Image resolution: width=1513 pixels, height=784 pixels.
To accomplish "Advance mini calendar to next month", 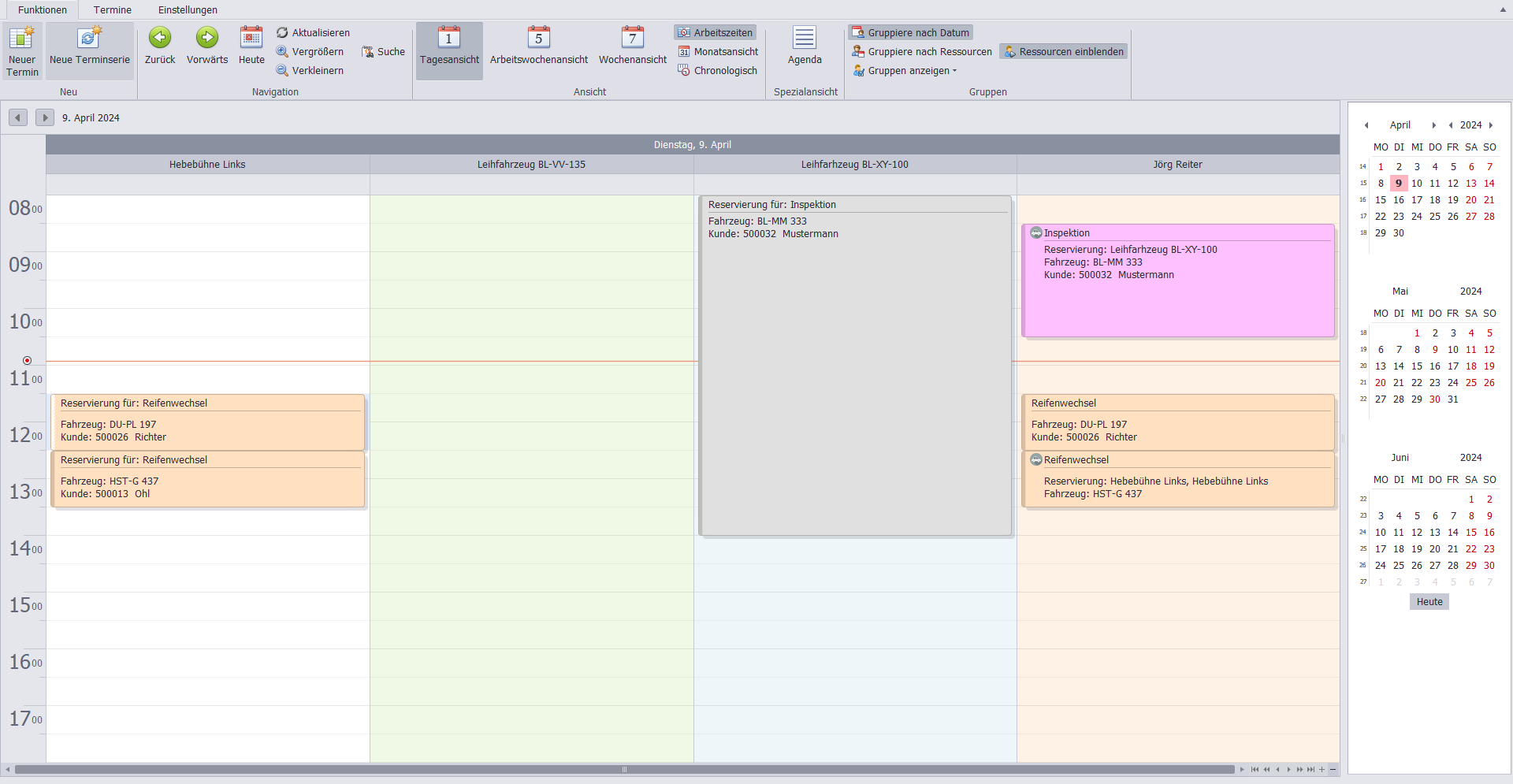I will (1433, 125).
